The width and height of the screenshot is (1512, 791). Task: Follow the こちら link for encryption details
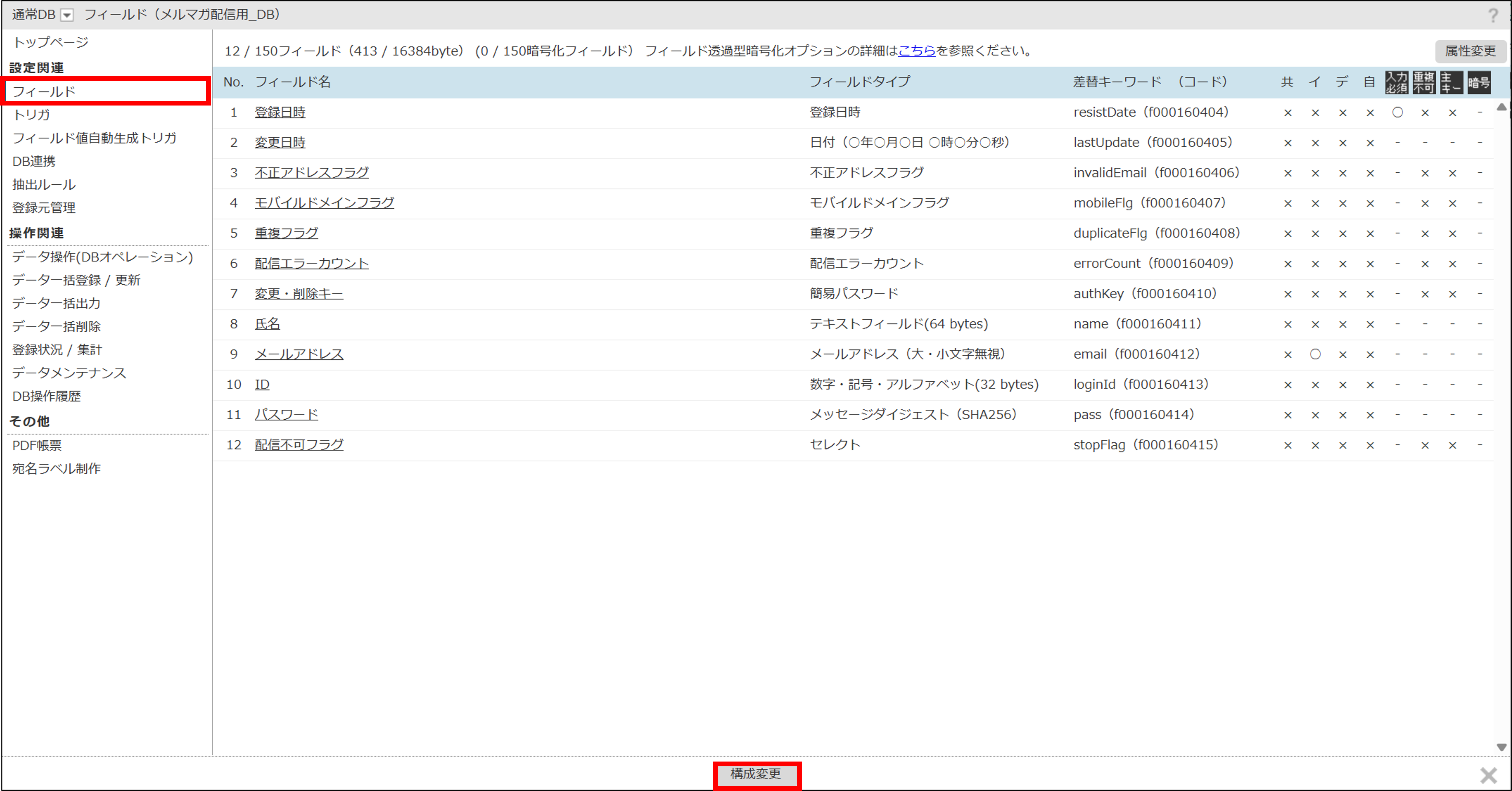point(916,51)
